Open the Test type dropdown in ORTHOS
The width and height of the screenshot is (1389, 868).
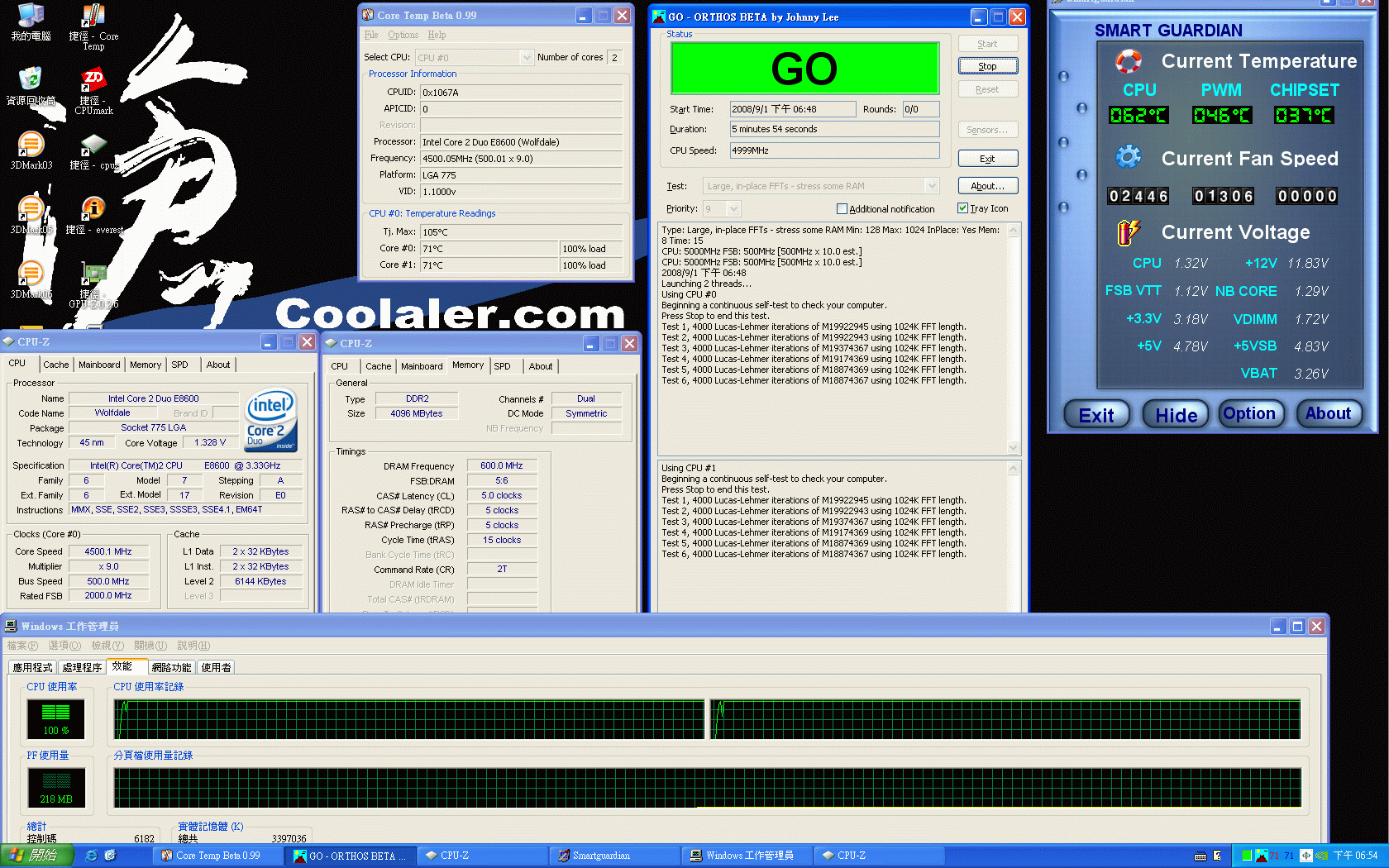point(932,185)
